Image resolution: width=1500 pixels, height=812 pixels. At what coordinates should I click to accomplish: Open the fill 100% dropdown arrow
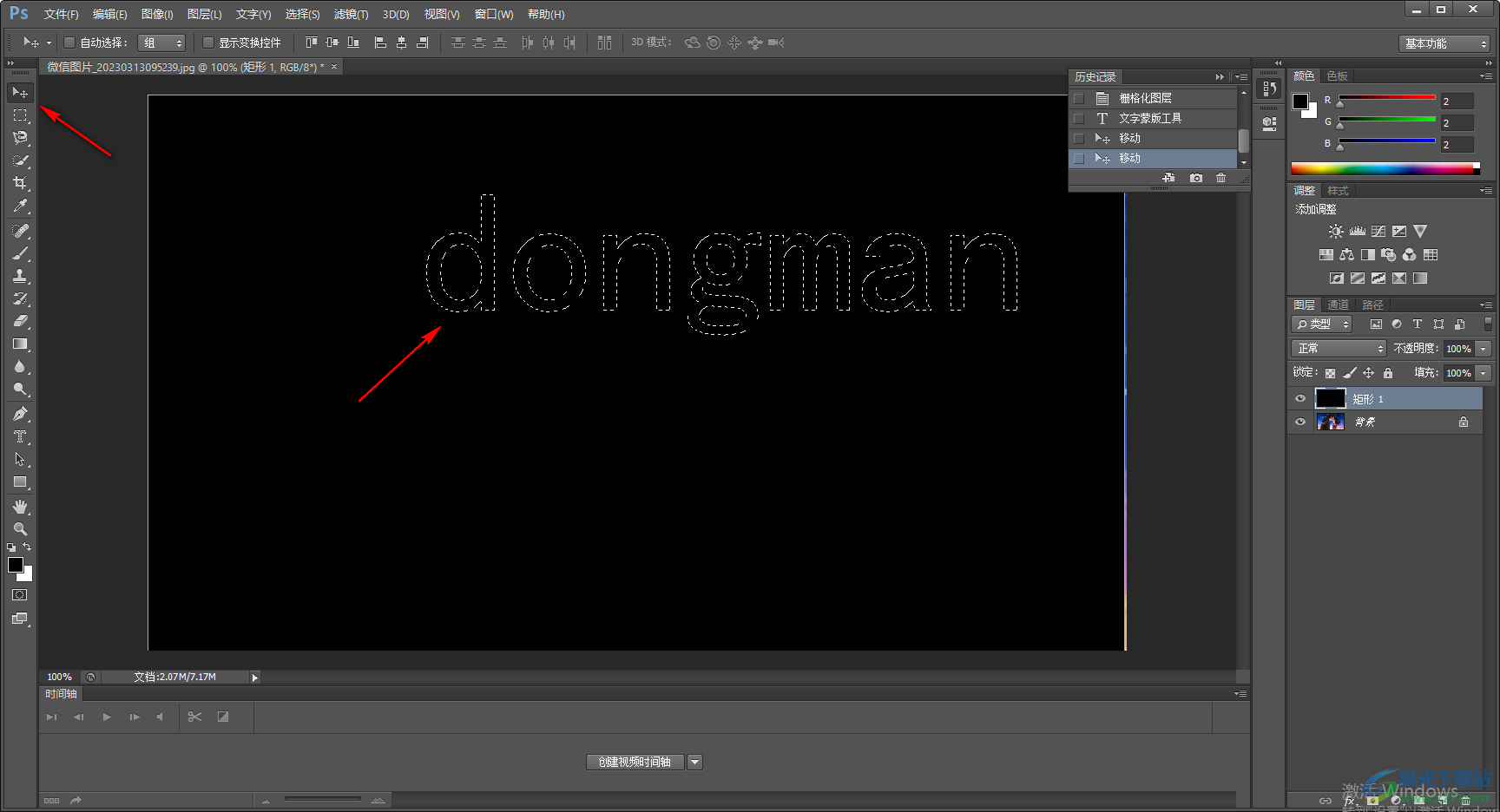coord(1484,373)
